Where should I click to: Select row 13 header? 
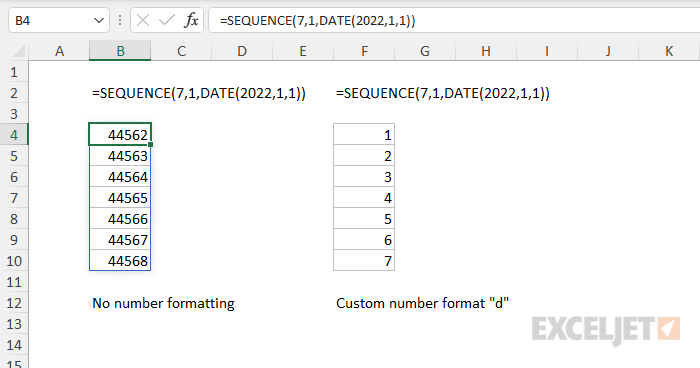point(14,324)
